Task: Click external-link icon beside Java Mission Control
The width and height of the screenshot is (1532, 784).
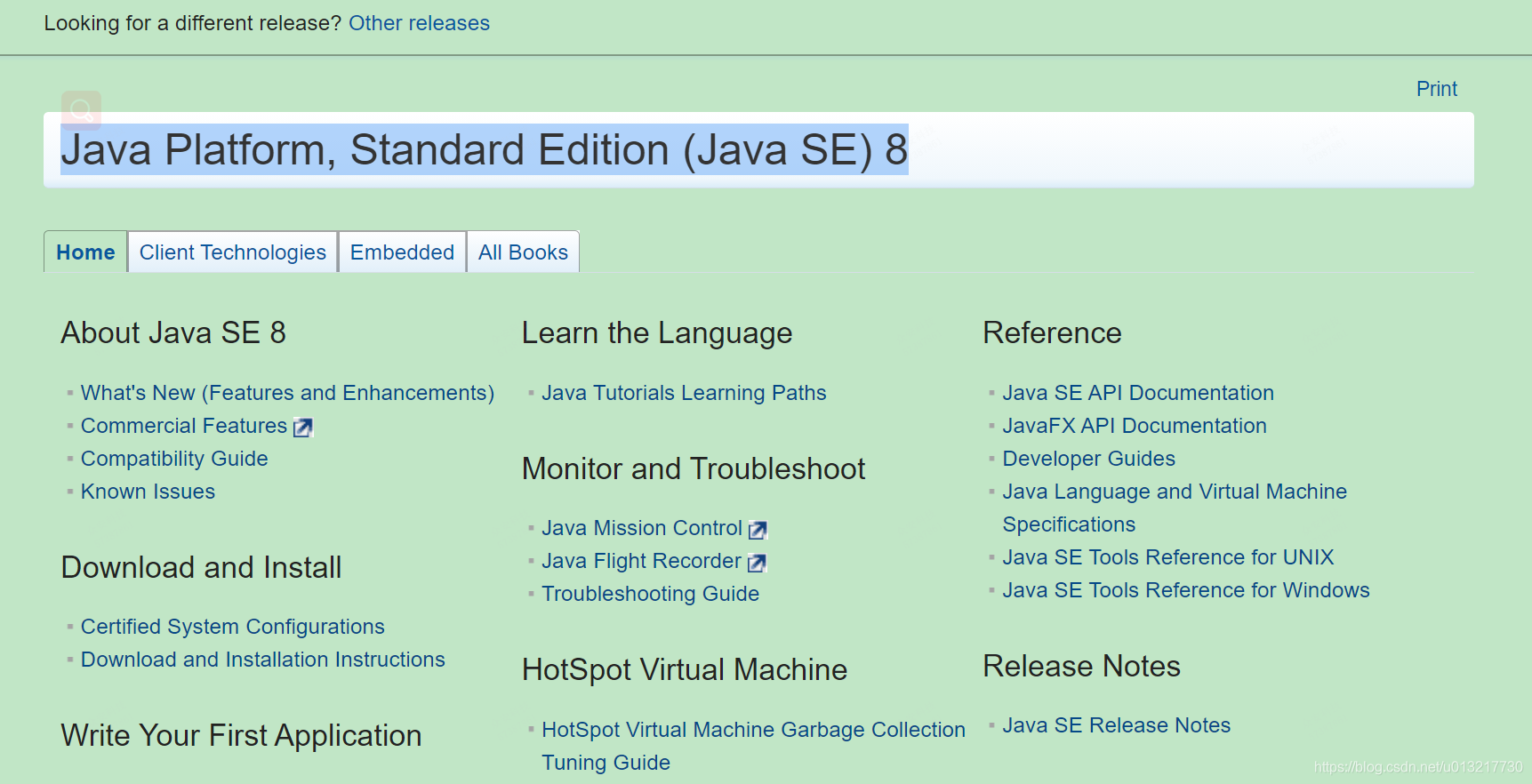Action: coord(758,530)
